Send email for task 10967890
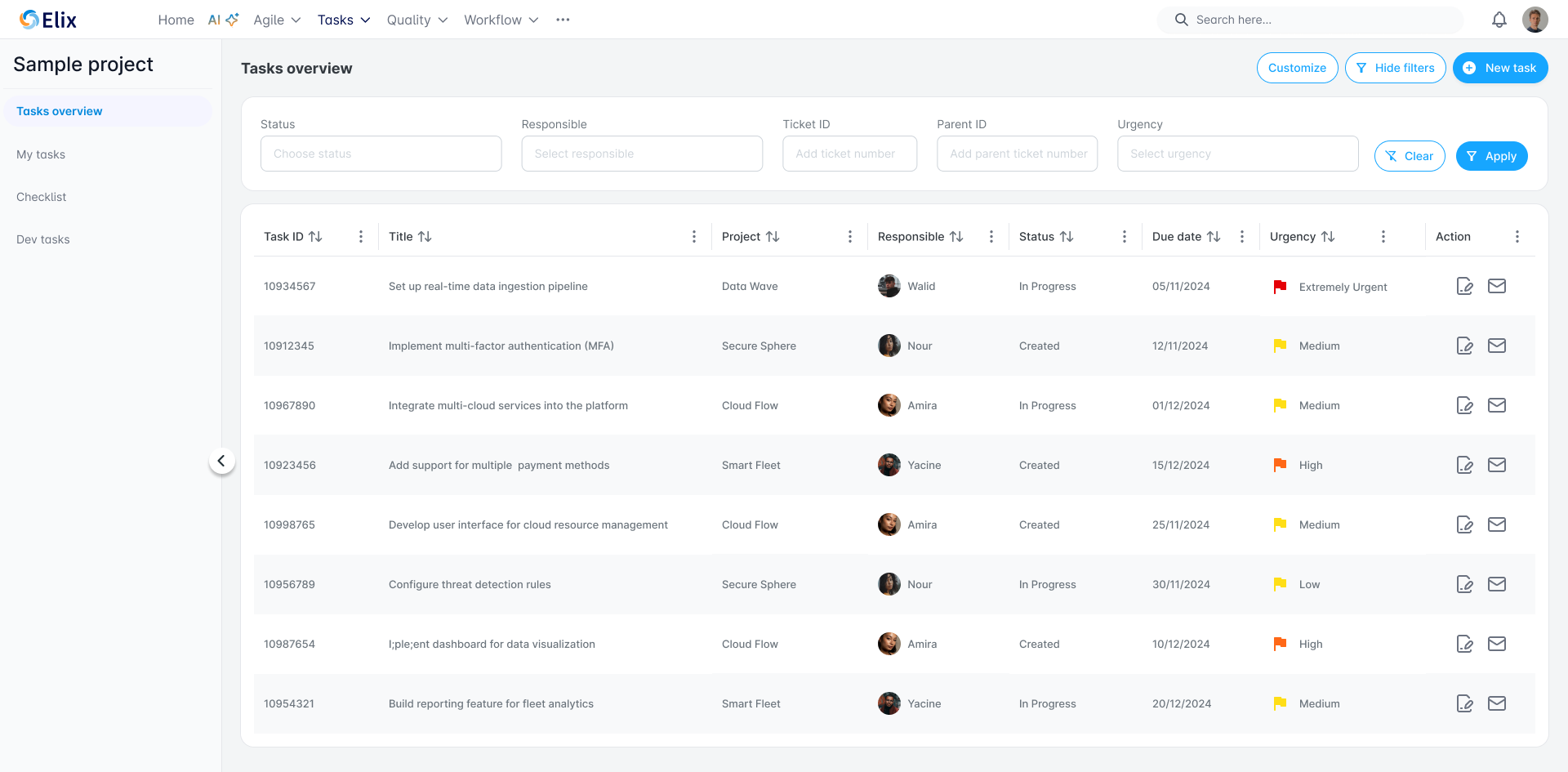The image size is (1568, 772). 1497,405
